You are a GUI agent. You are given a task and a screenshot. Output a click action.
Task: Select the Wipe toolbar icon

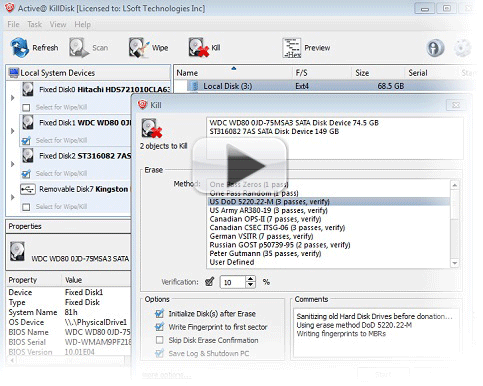[139, 47]
